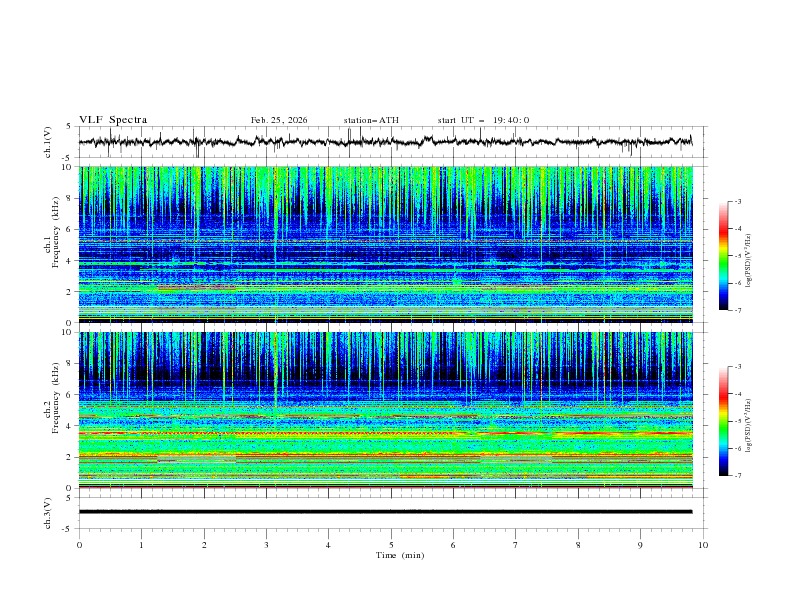The image size is (792, 612).
Task: Click inside the ch.2 spectrogram panel
Action: click(385, 410)
